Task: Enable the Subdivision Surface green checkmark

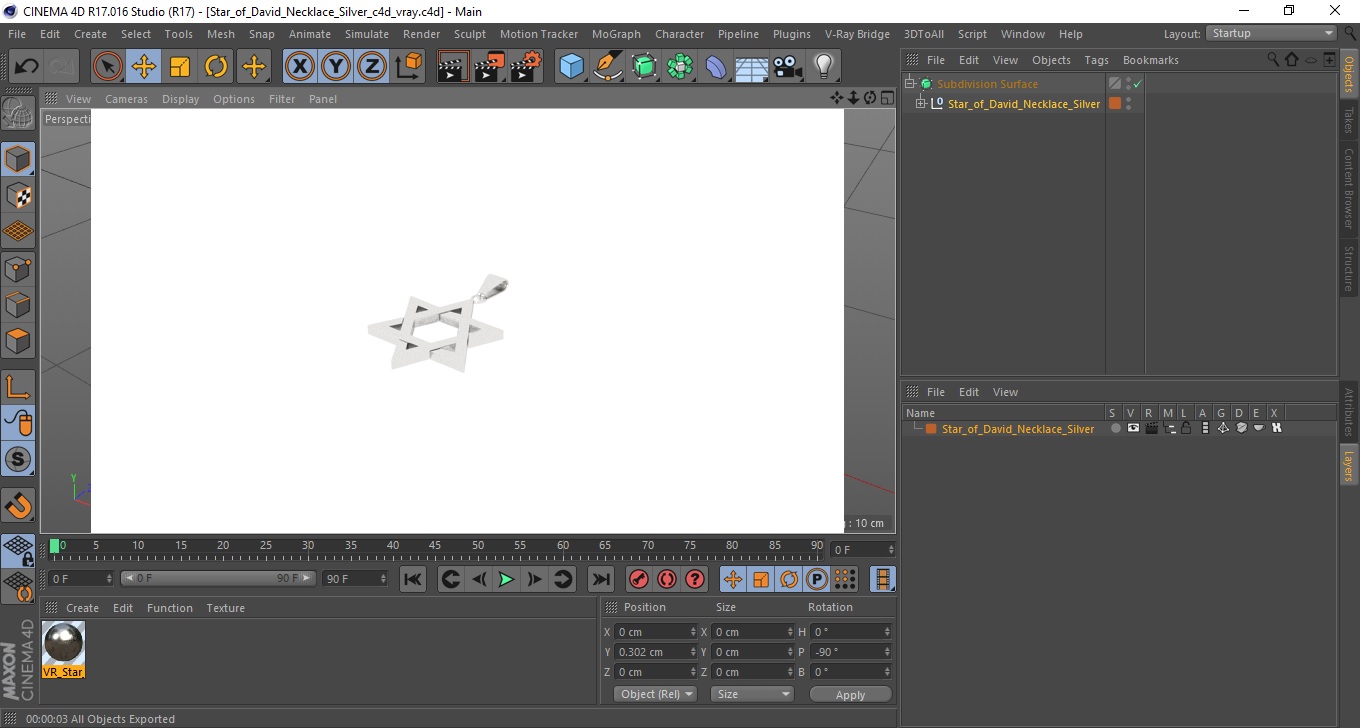Action: pyautogui.click(x=1137, y=84)
